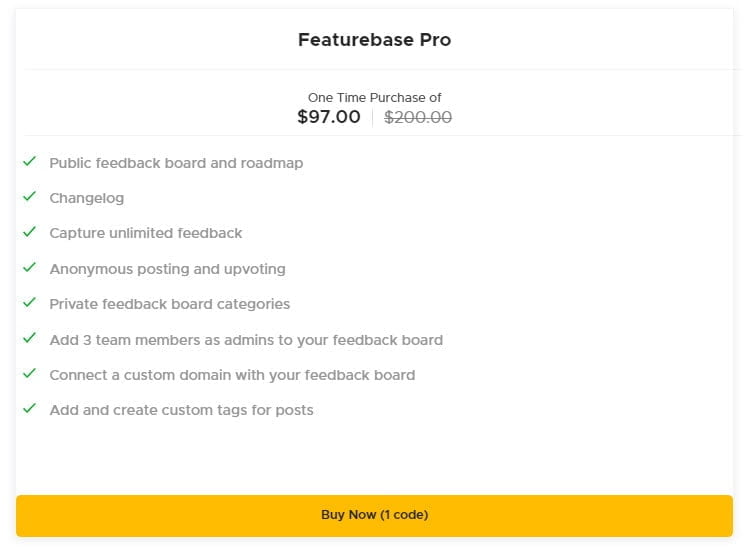The height and width of the screenshot is (555, 748).
Task: Click the Public feedback board and roadmap text
Action: pos(176,163)
